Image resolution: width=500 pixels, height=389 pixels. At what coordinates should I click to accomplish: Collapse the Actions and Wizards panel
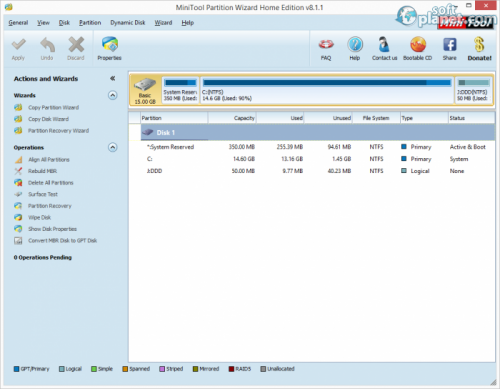point(113,78)
